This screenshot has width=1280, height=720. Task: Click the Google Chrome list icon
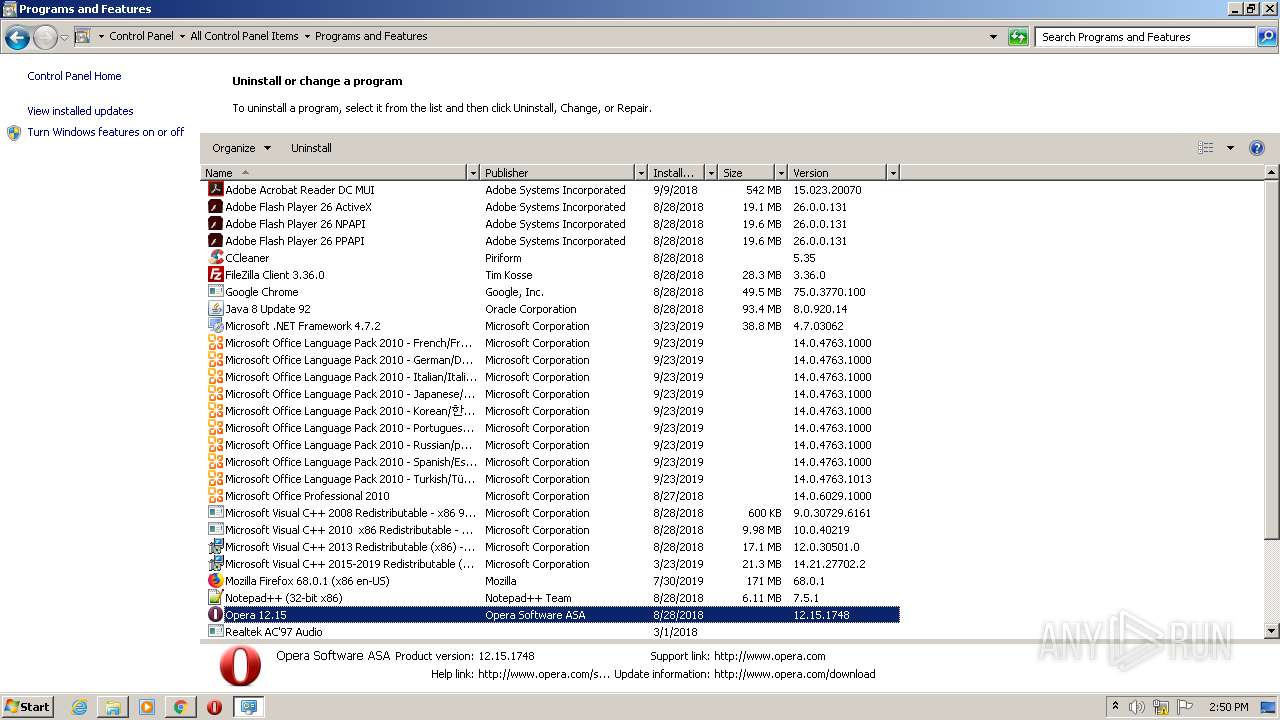(215, 292)
